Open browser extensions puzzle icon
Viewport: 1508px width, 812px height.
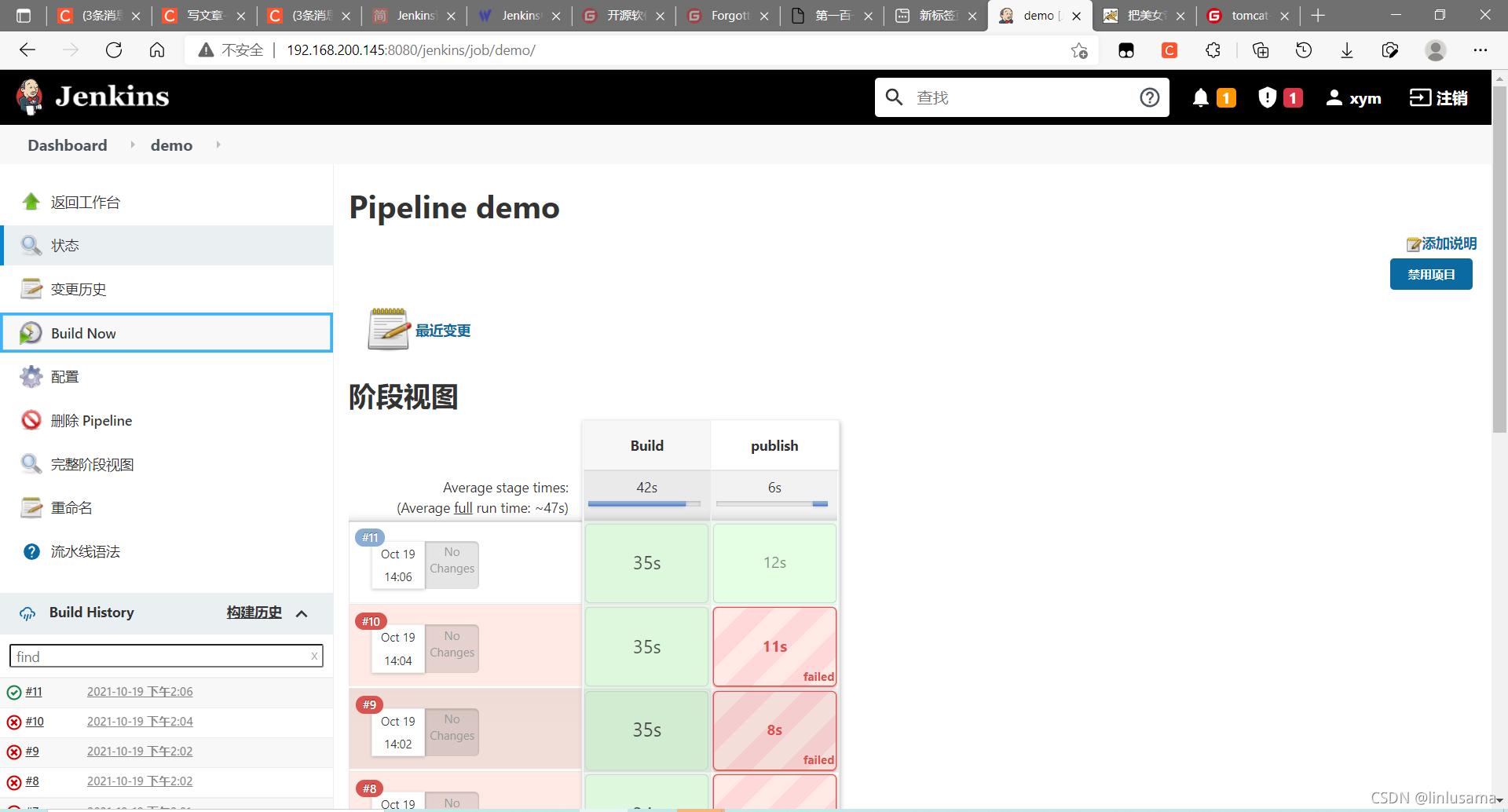pyautogui.click(x=1213, y=50)
